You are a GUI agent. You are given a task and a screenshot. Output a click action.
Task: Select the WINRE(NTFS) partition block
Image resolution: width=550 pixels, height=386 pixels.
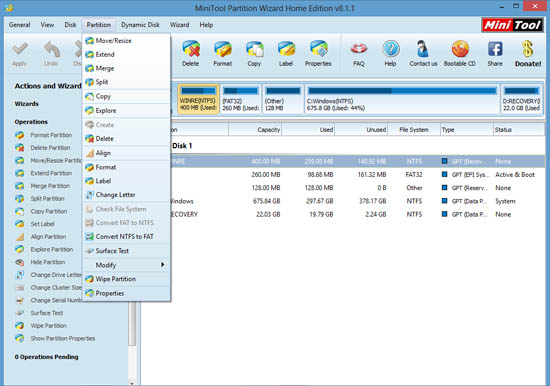point(199,99)
